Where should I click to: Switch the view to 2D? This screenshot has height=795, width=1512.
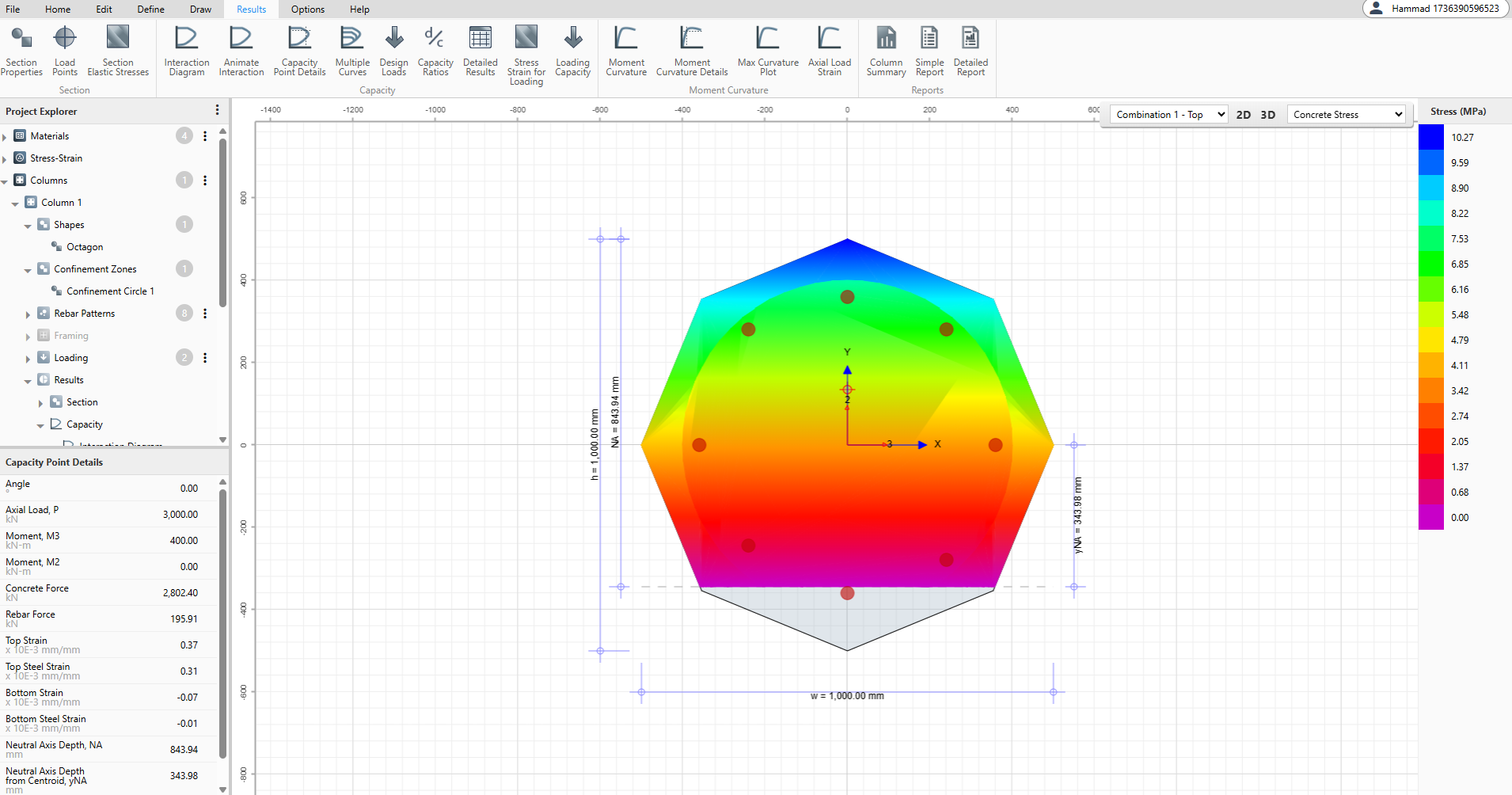tap(1244, 115)
